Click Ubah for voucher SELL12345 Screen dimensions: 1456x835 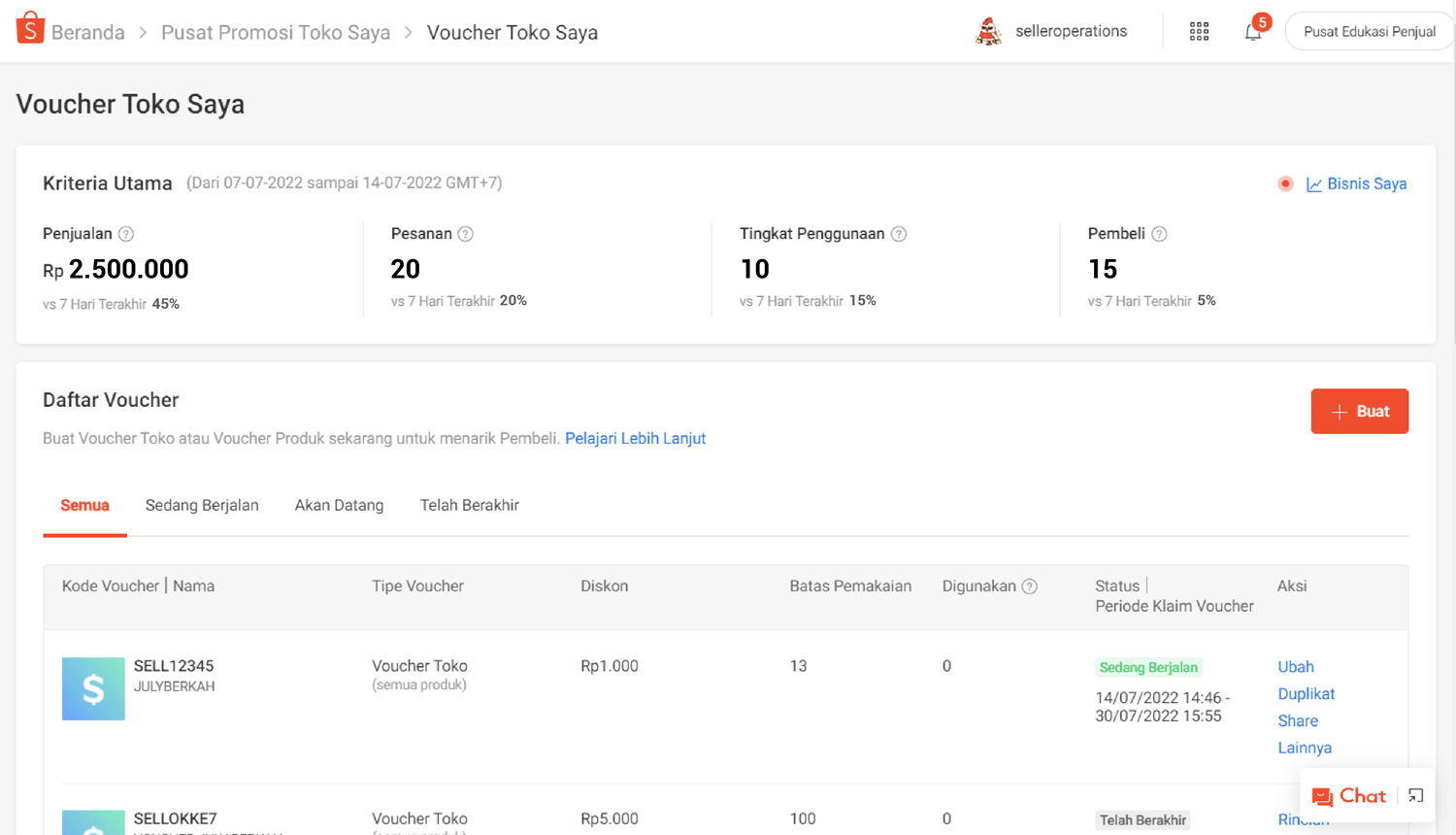pos(1295,667)
